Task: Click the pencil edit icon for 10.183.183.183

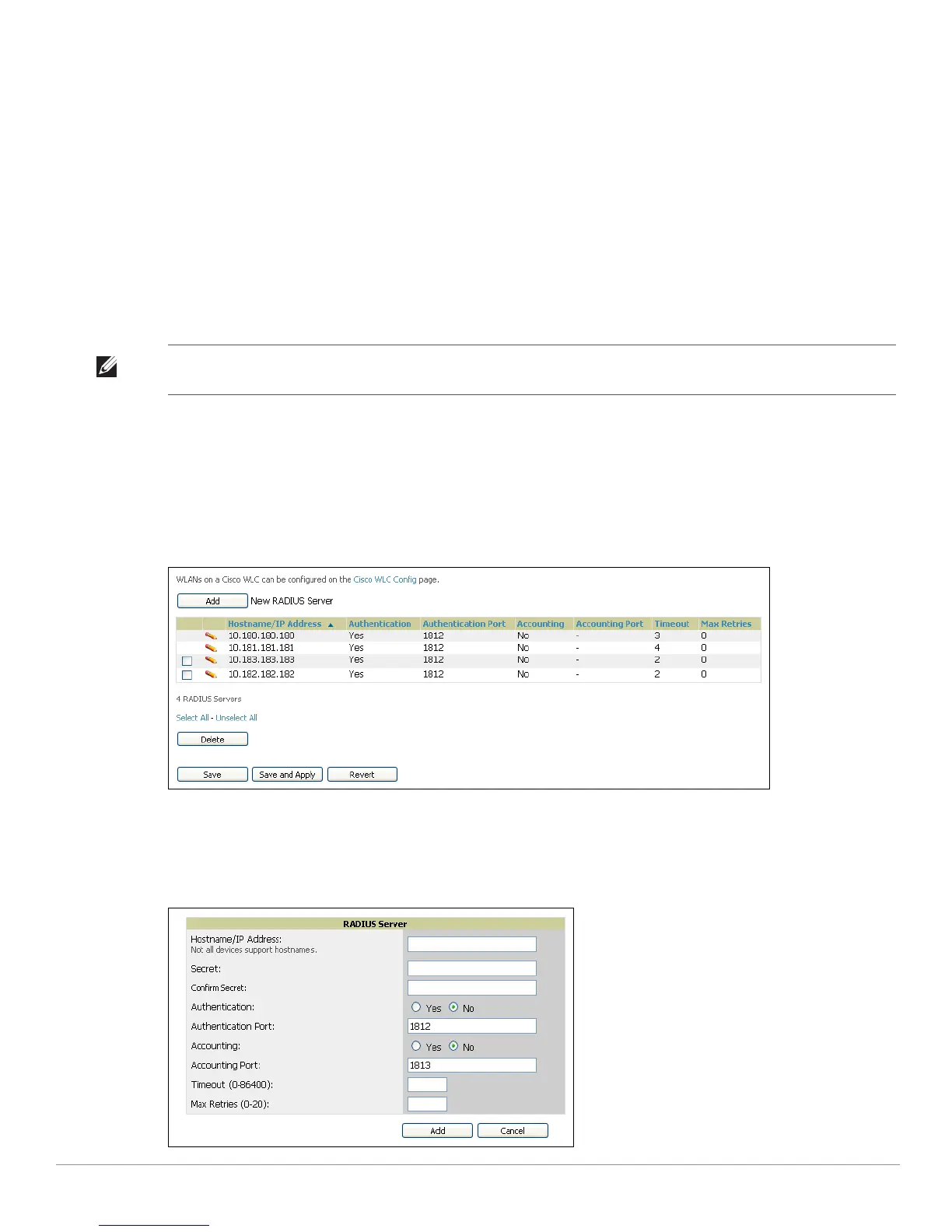Action: pyautogui.click(x=211, y=660)
